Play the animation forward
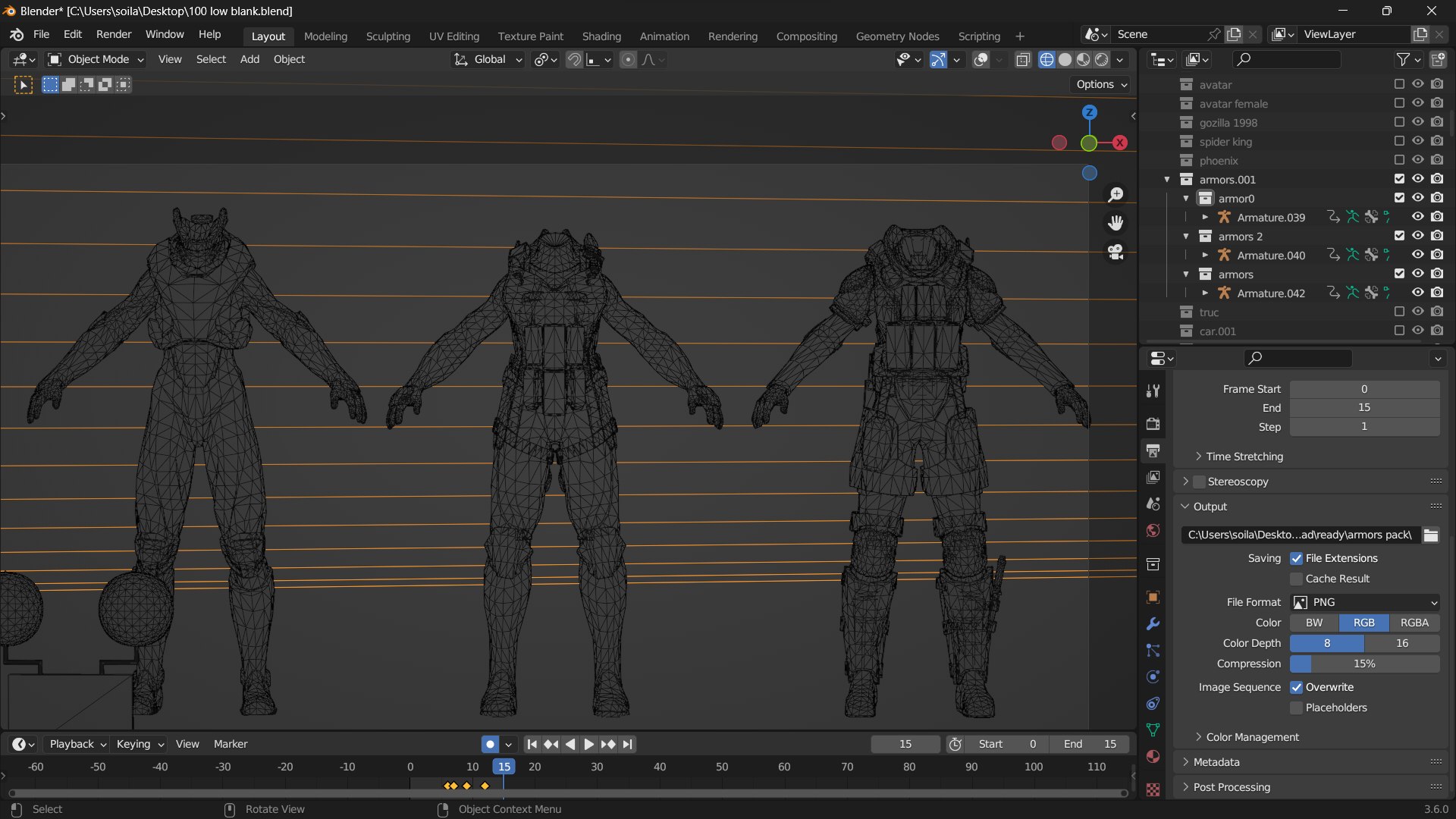Image resolution: width=1456 pixels, height=819 pixels. point(588,744)
